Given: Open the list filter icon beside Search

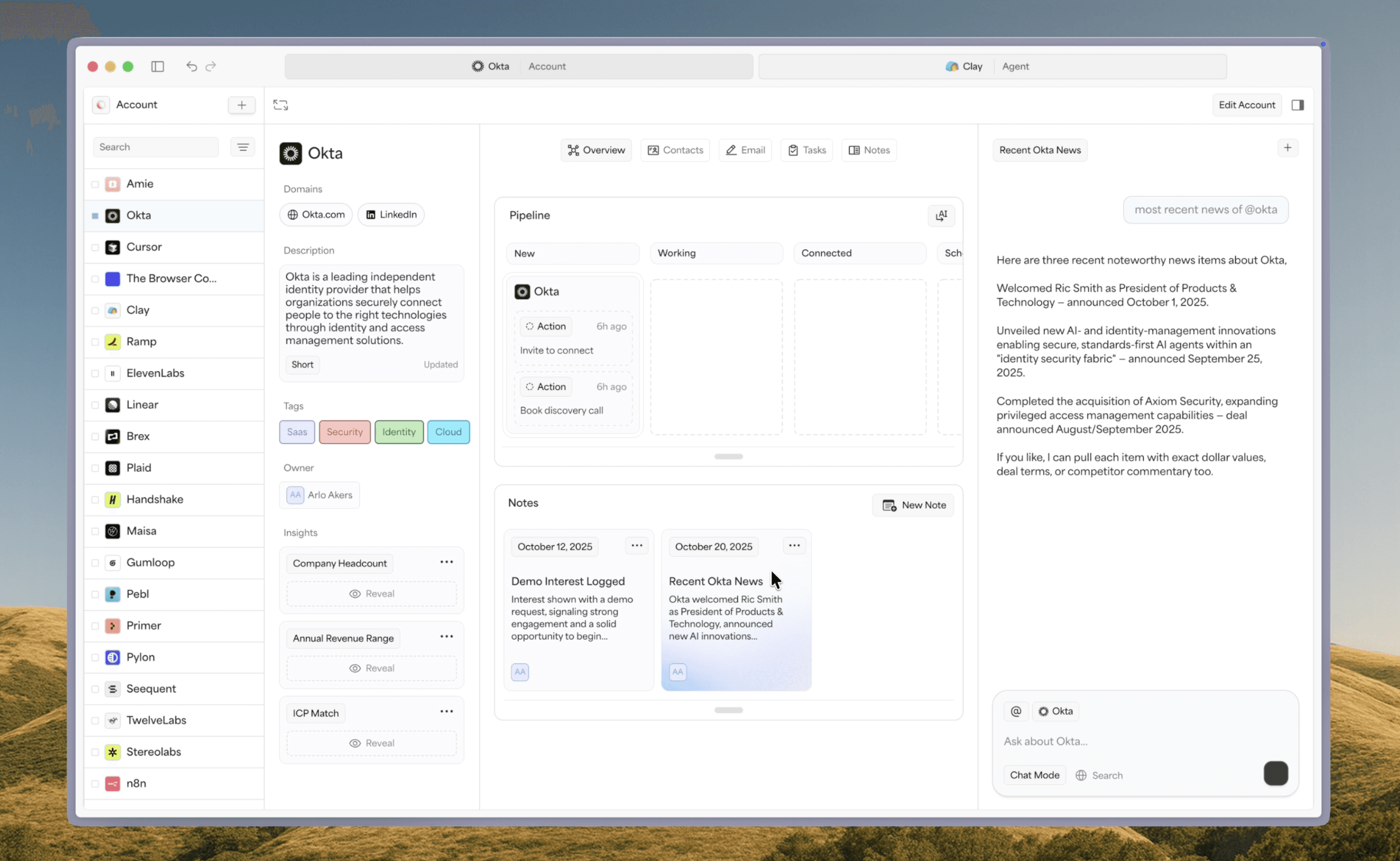Looking at the screenshot, I should pyautogui.click(x=243, y=148).
